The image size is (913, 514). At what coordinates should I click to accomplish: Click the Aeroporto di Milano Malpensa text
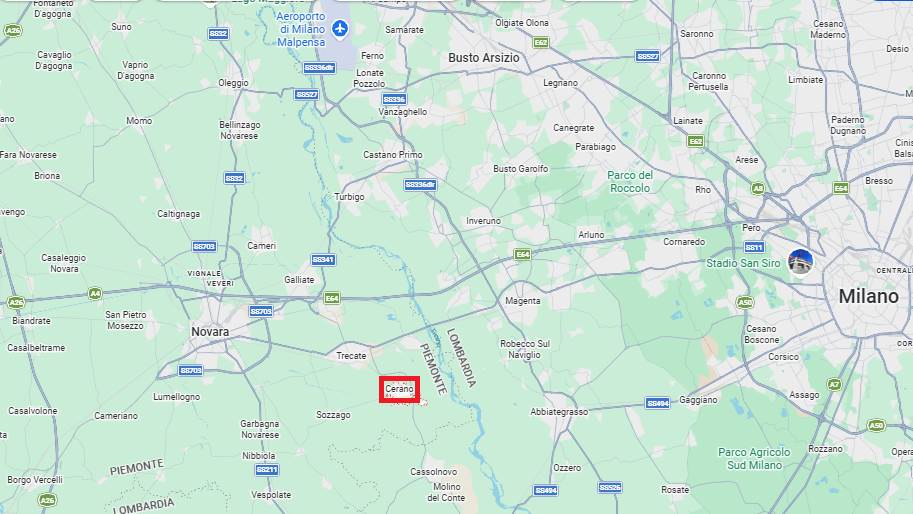point(301,29)
